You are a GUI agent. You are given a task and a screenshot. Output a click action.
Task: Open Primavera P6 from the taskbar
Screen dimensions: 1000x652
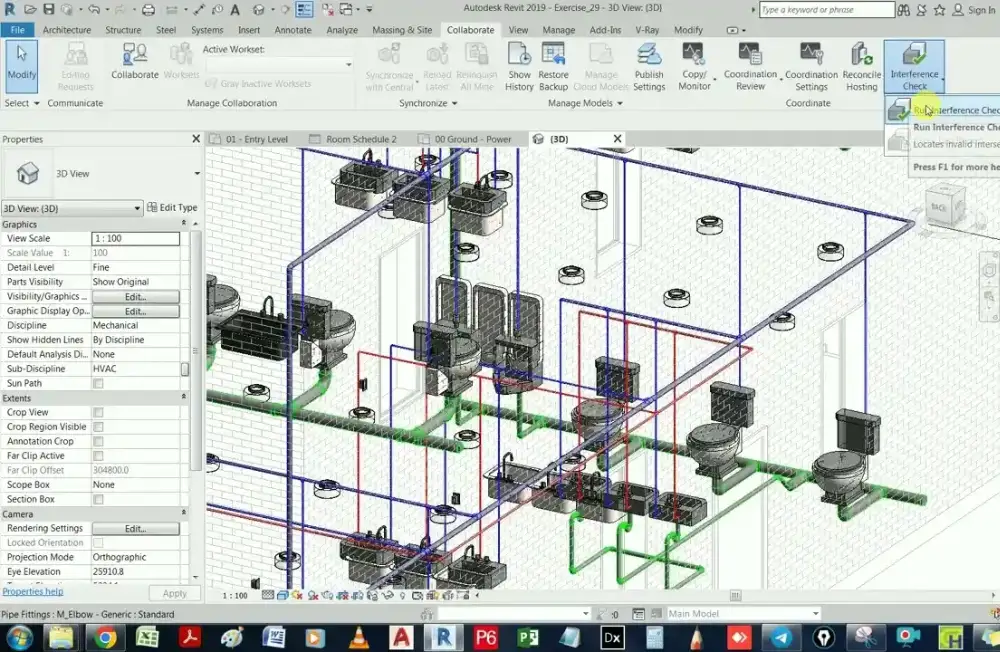pyautogui.click(x=485, y=637)
